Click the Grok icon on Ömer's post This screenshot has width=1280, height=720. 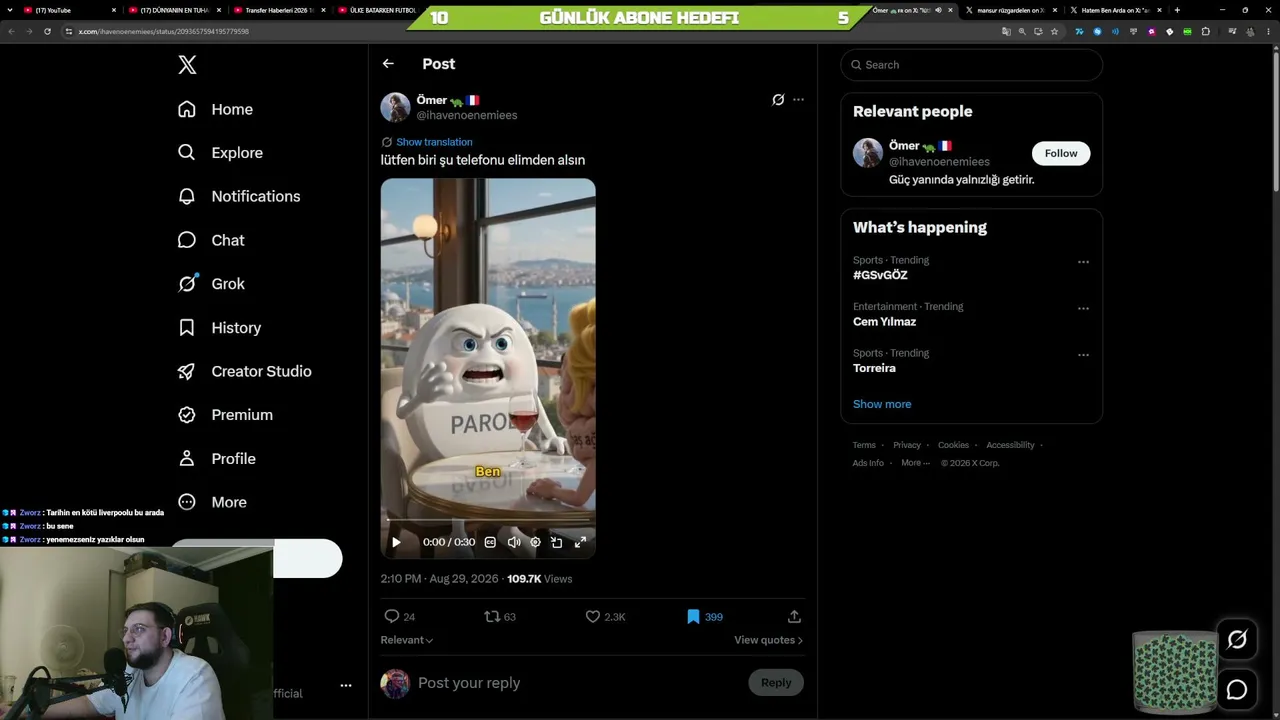coord(778,100)
